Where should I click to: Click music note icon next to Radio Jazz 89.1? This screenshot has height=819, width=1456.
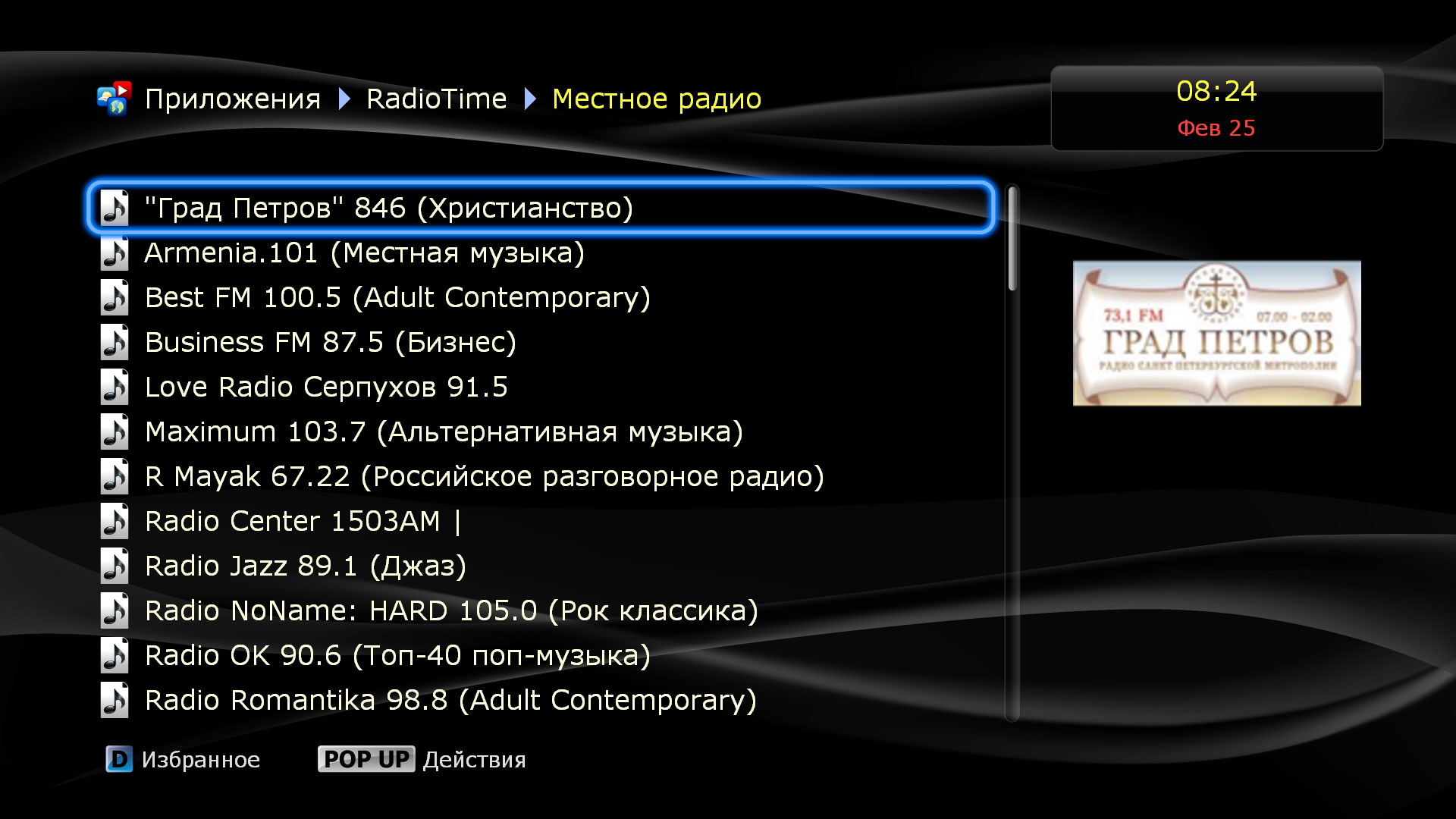tap(115, 566)
